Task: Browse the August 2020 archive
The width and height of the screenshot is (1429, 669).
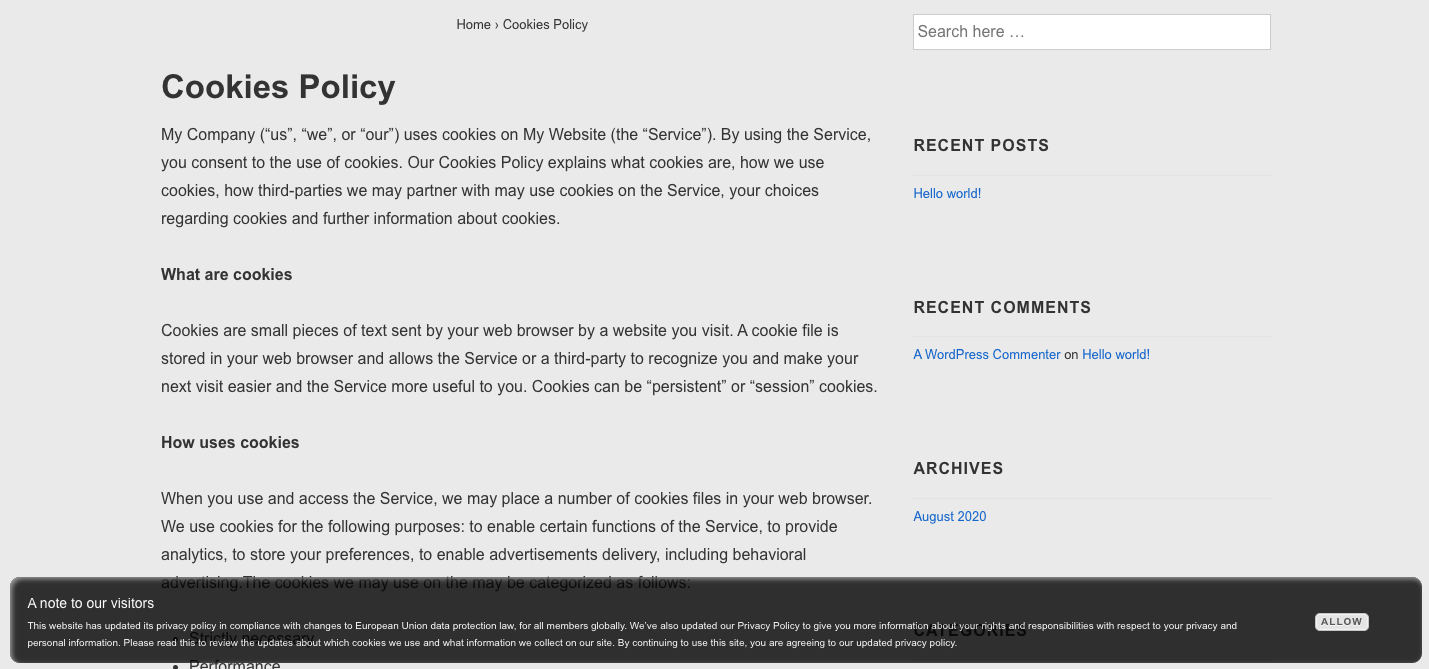Action: tap(949, 516)
